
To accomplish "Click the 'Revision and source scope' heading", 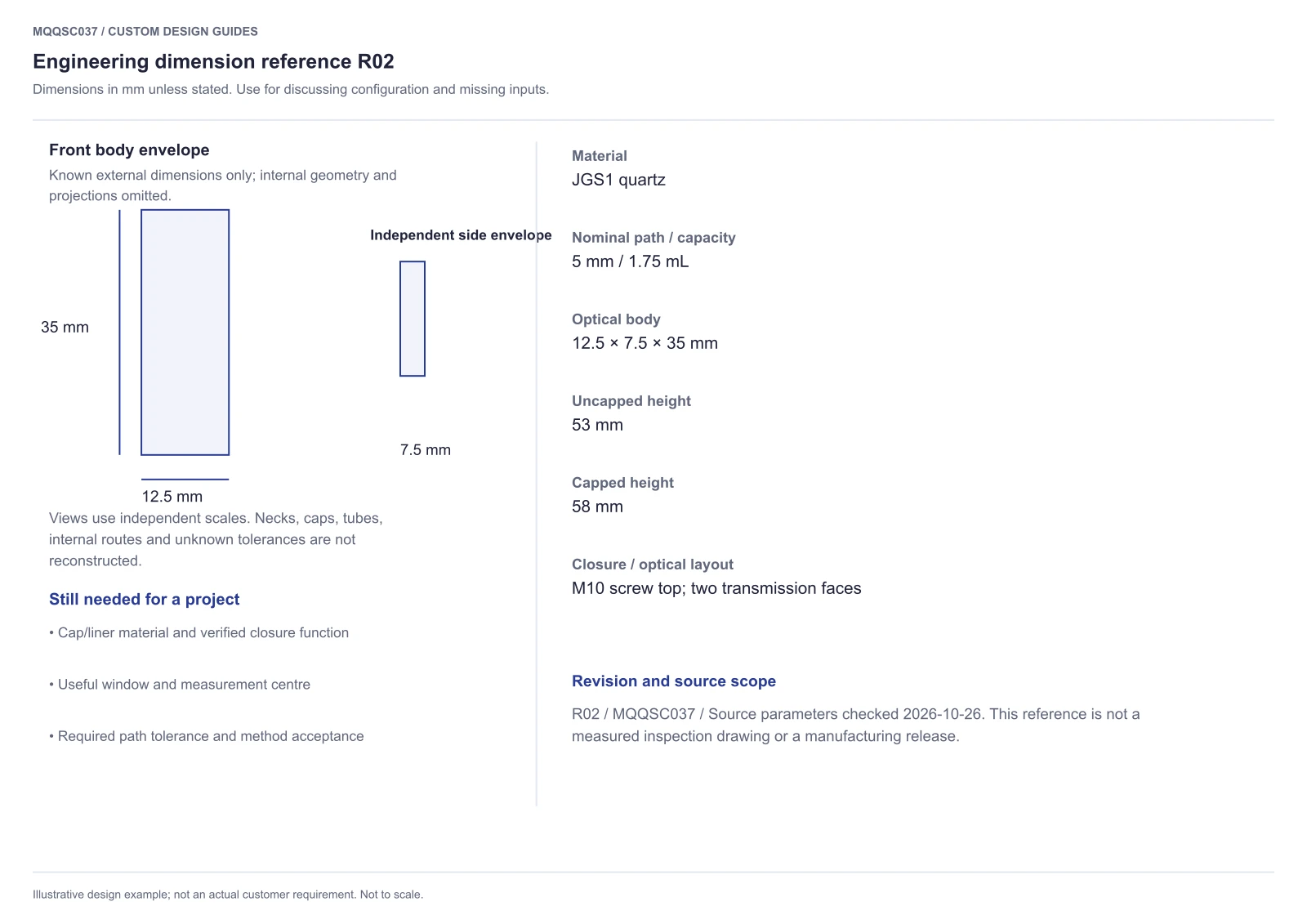I will pyautogui.click(x=674, y=681).
